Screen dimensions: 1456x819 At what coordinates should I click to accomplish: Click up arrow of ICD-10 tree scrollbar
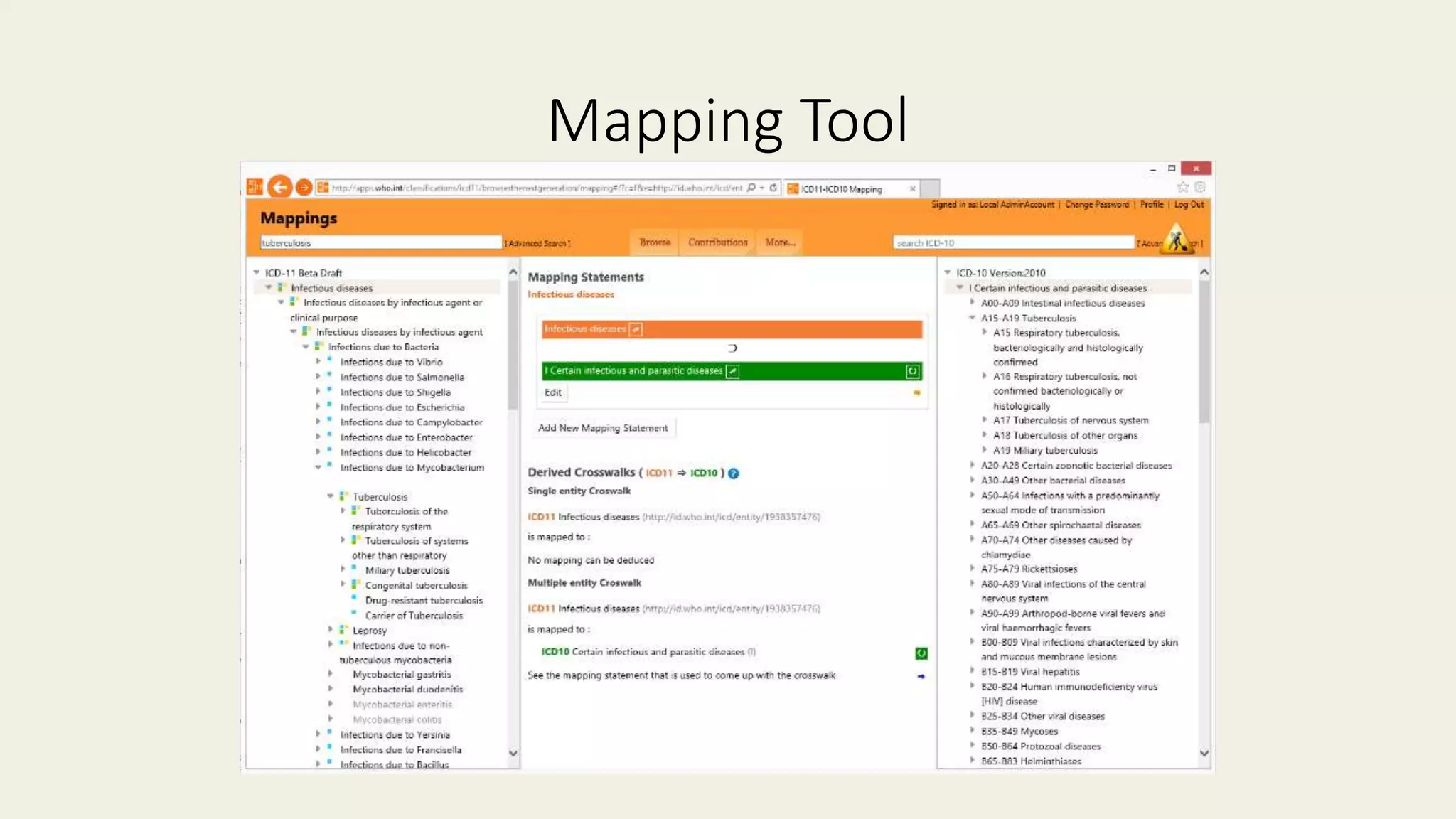point(1204,272)
